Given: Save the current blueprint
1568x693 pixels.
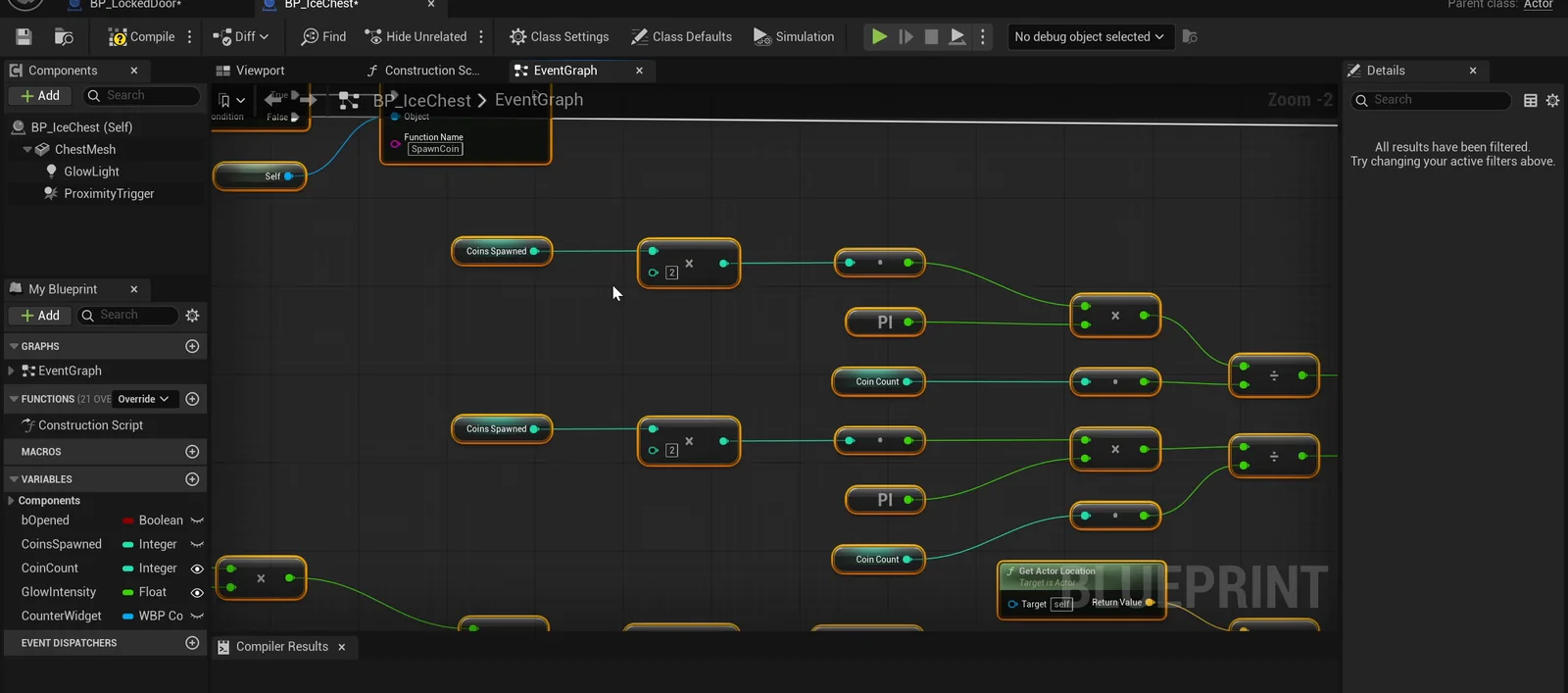Looking at the screenshot, I should [24, 37].
